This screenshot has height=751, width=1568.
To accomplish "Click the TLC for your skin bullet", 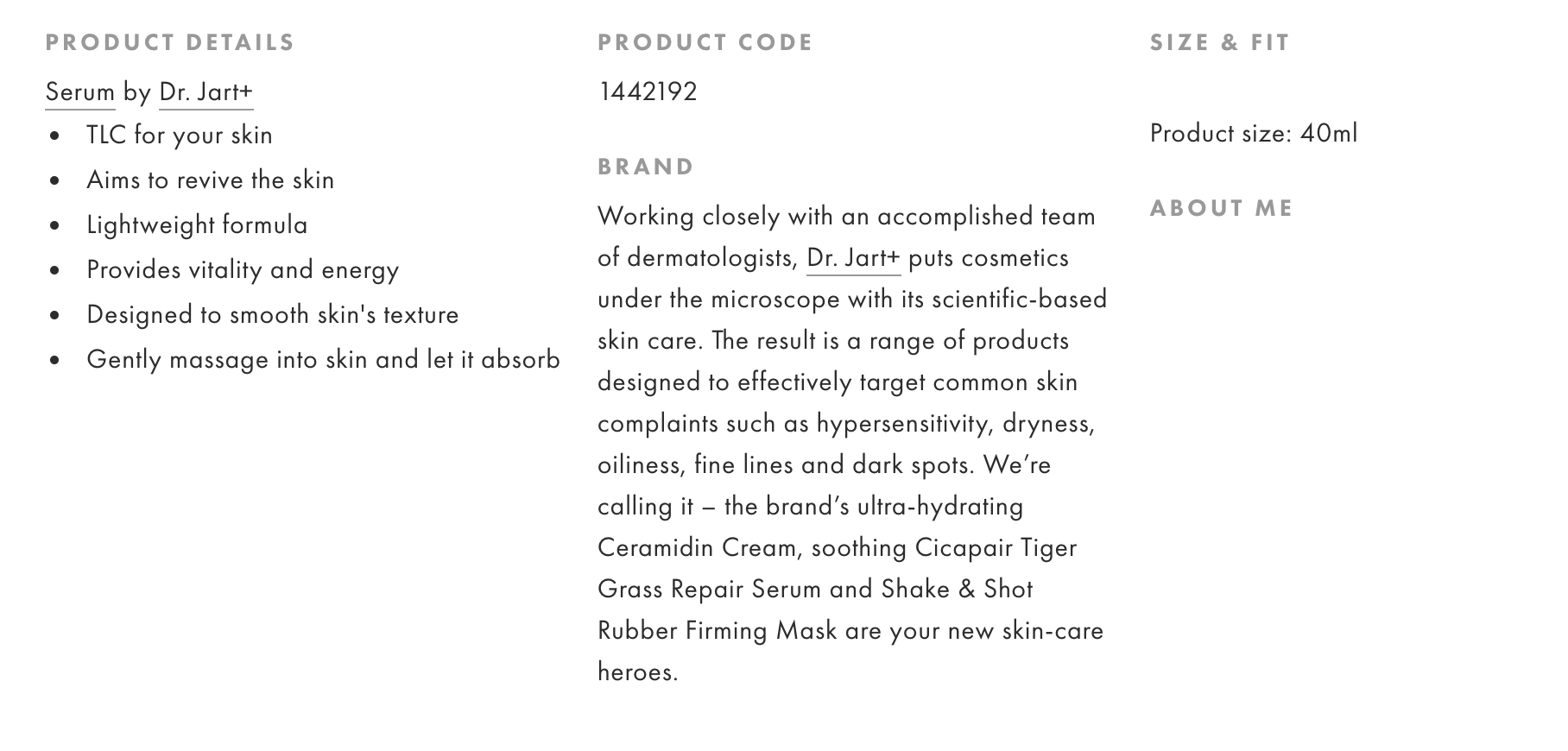I will pos(180,135).
